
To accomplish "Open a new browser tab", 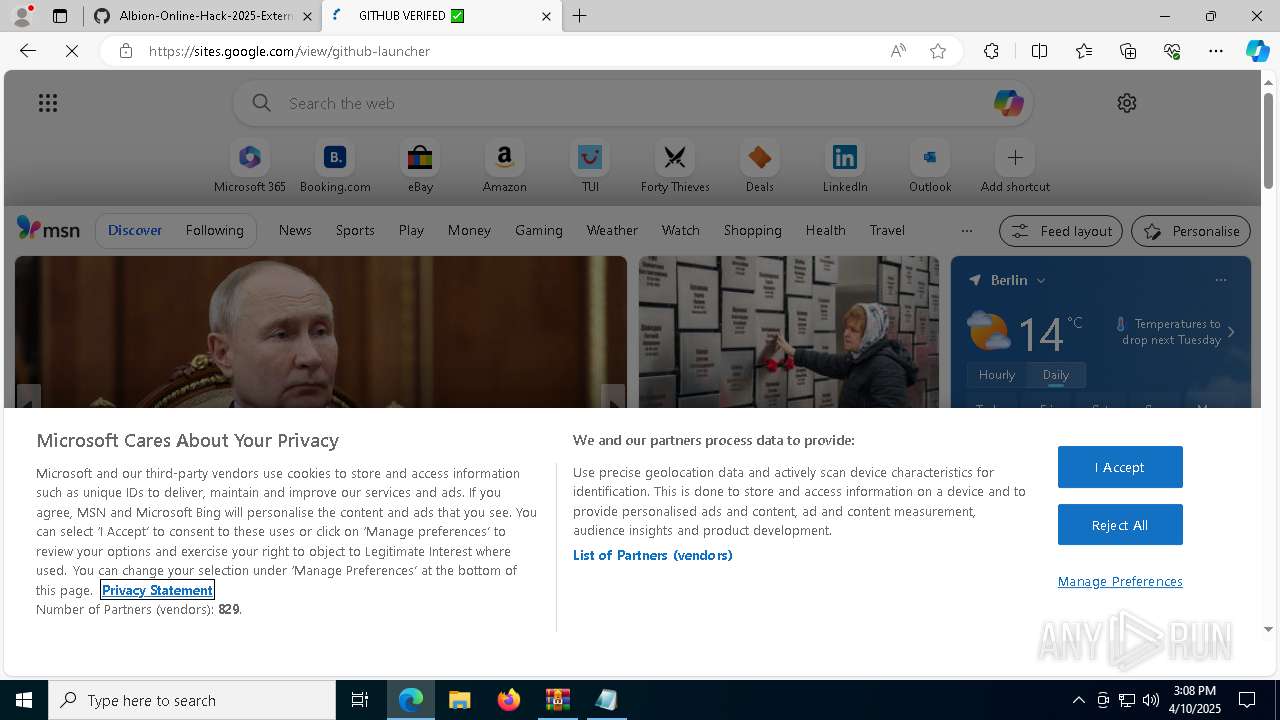I will tap(580, 16).
